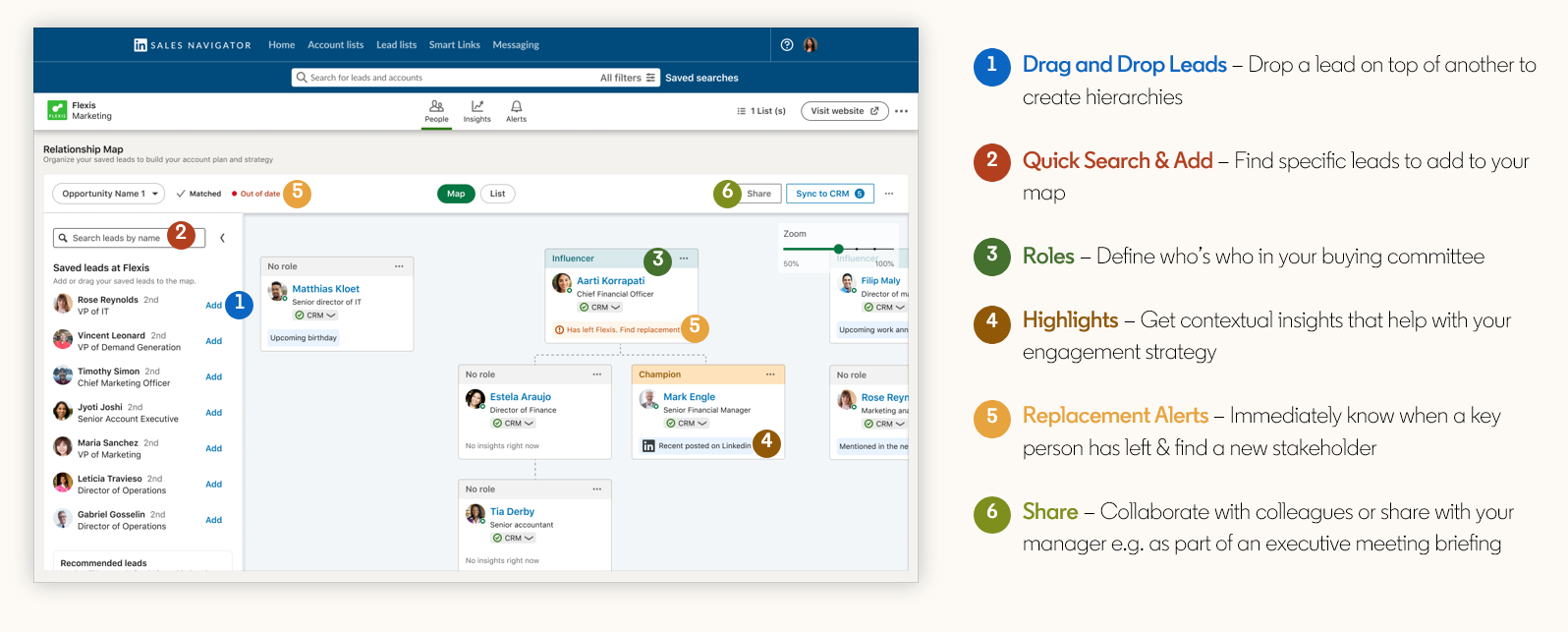Switch to the Map view toggle
This screenshot has height=632, width=1568.
click(456, 194)
